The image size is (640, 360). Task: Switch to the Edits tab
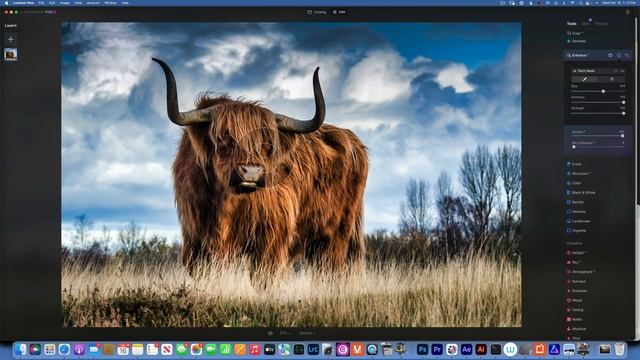click(585, 24)
